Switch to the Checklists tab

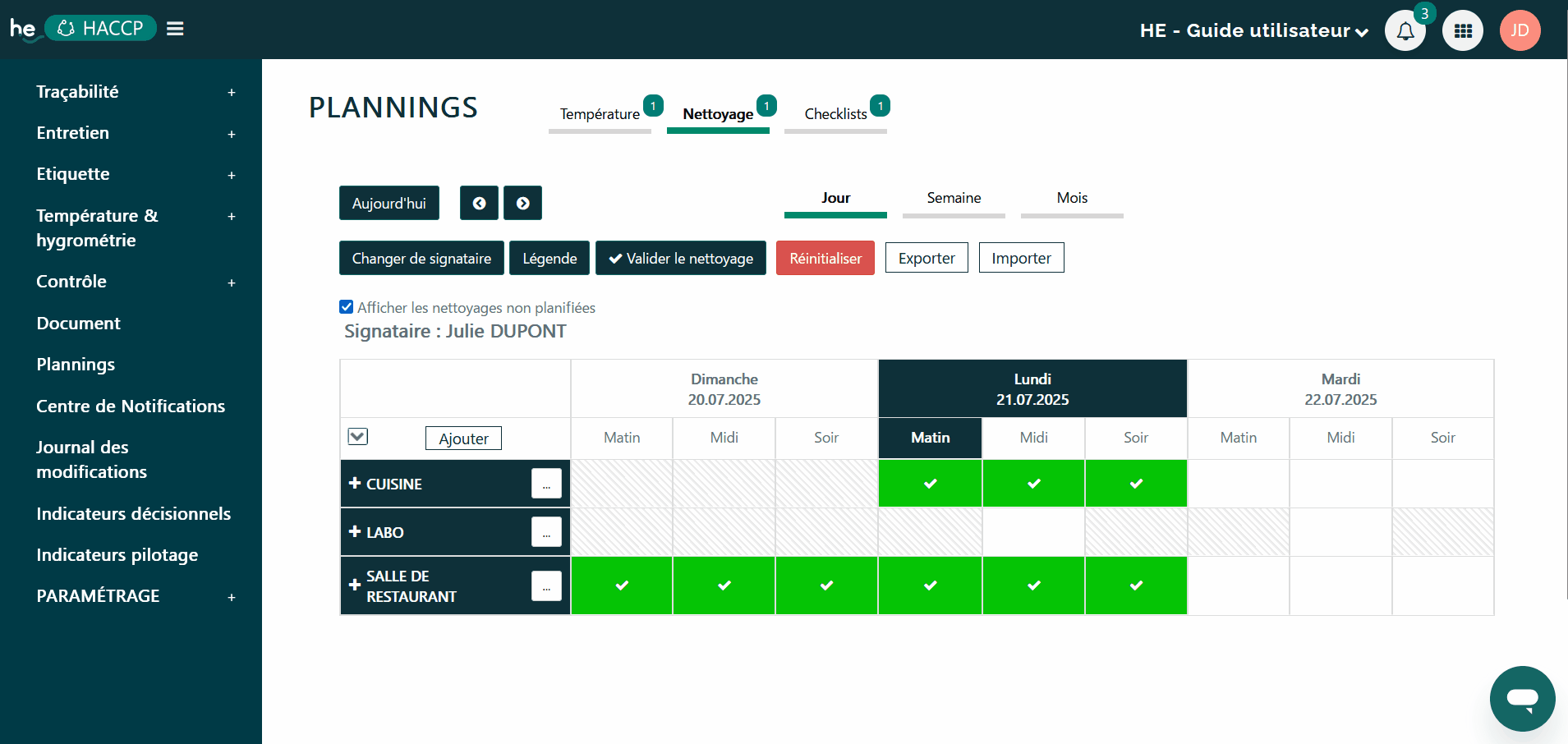835,114
